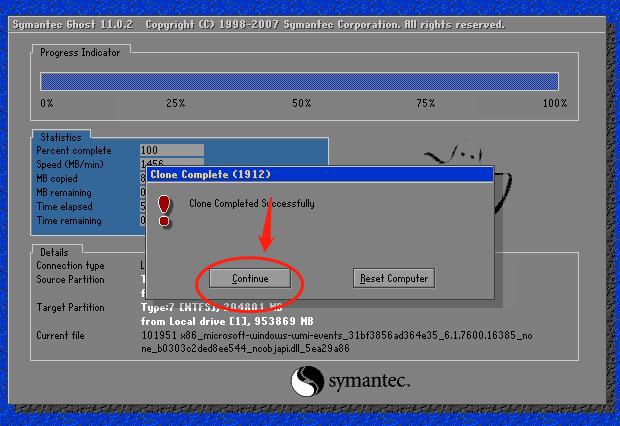Click the Source Partition label
Screen dimensions: 620x426
pos(70,280)
